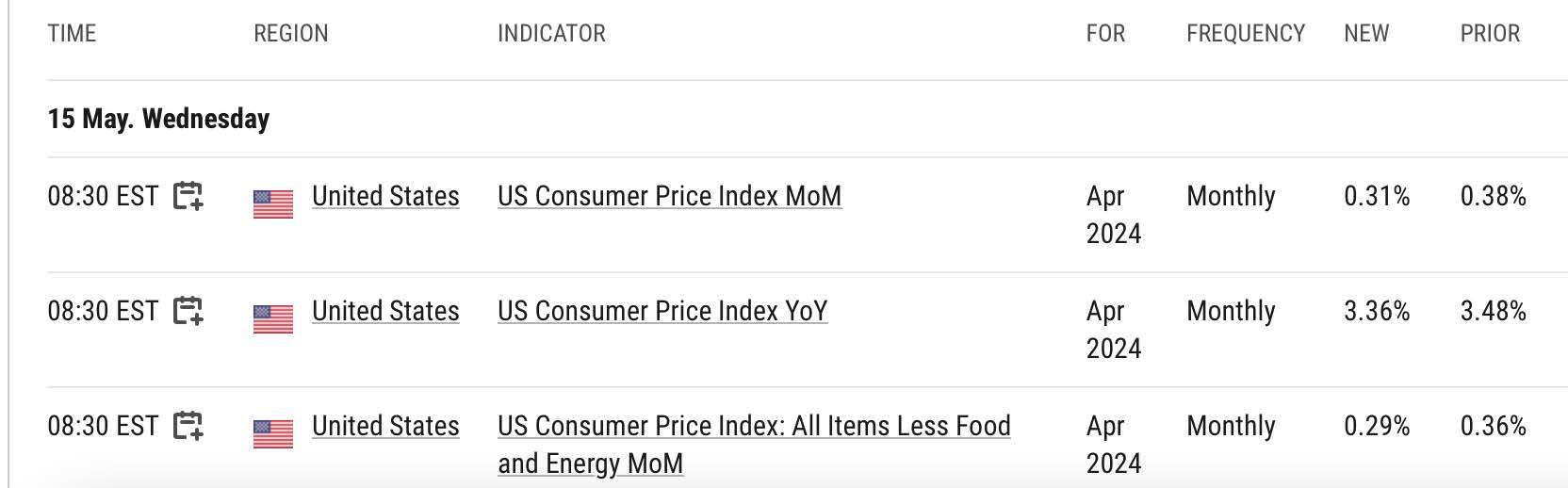Image resolution: width=1568 pixels, height=488 pixels.
Task: Open All Items Less Food and Energy MoM link
Action: pos(754,445)
